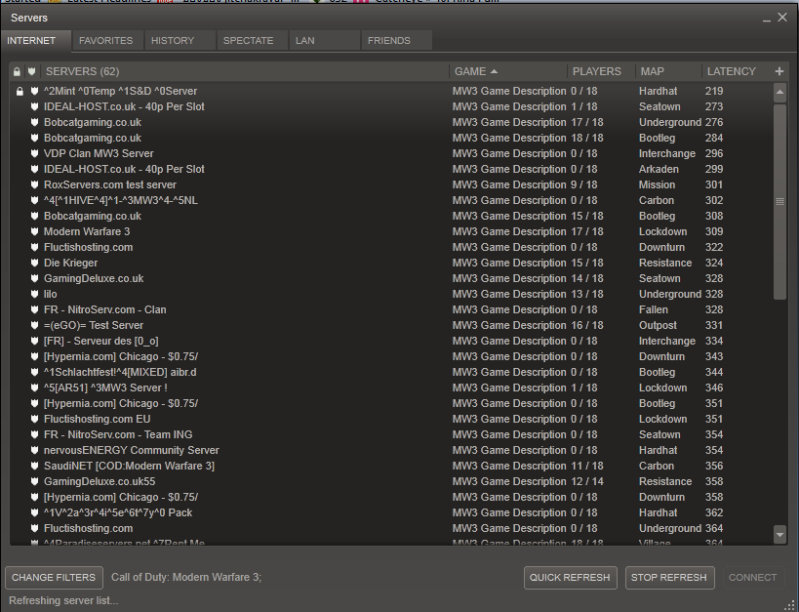Click shield icon next to SaudiNET server

pyautogui.click(x=33, y=466)
